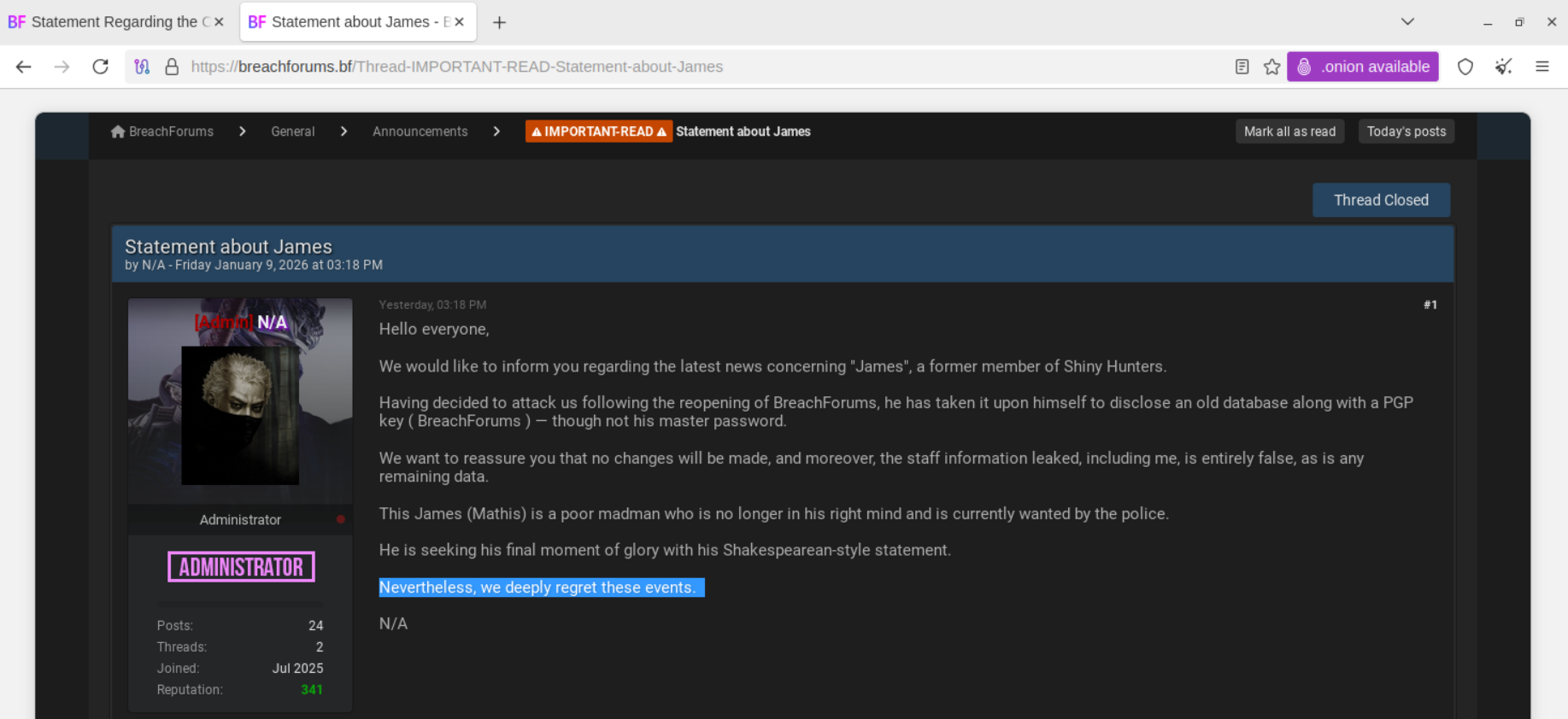Click the padlock site security icon
The height and width of the screenshot is (719, 1568).
coord(172,67)
